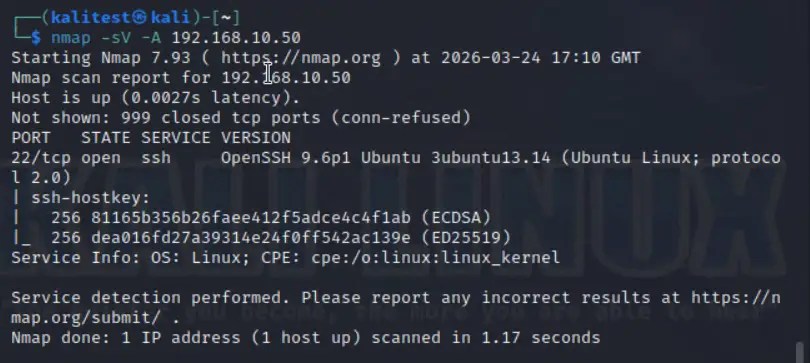Click the ssh-hostkey script heading

90,198
